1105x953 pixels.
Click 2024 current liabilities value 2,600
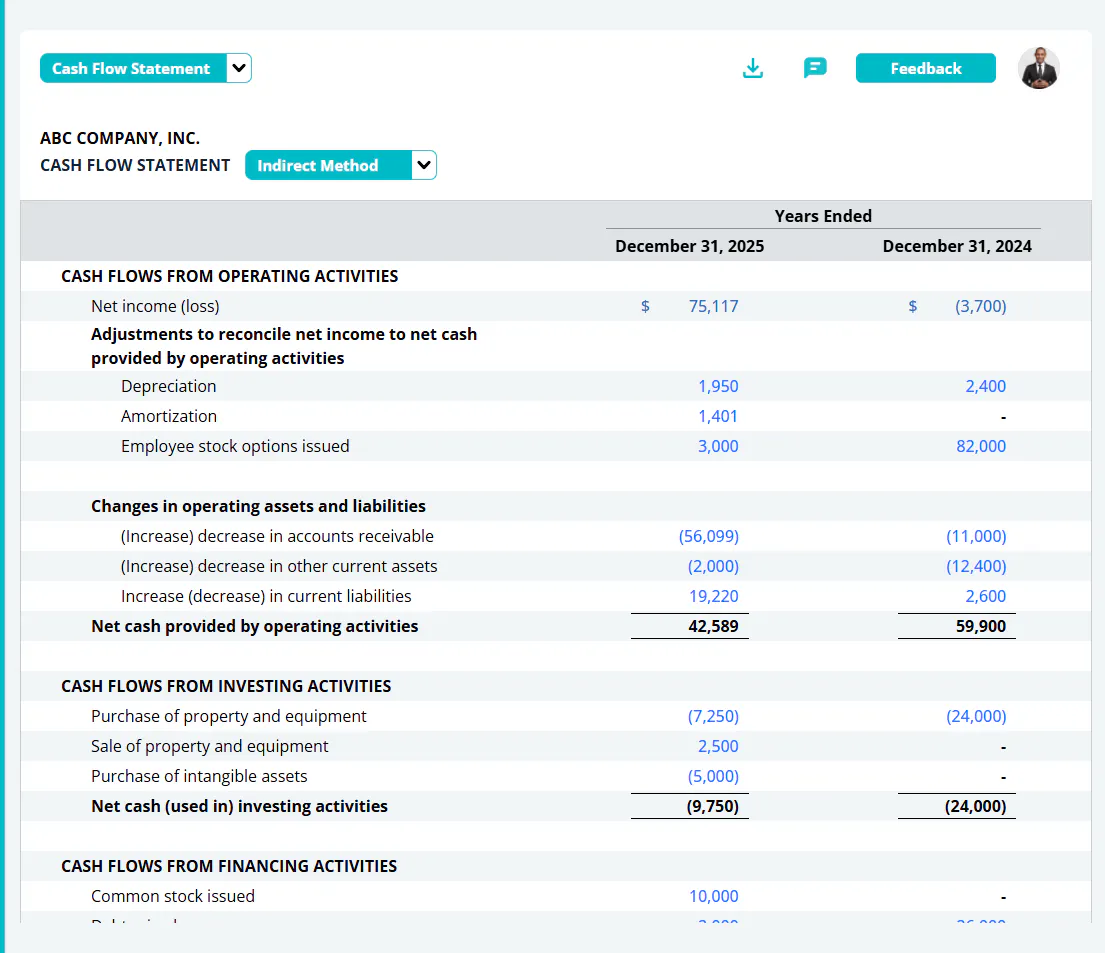tap(985, 596)
